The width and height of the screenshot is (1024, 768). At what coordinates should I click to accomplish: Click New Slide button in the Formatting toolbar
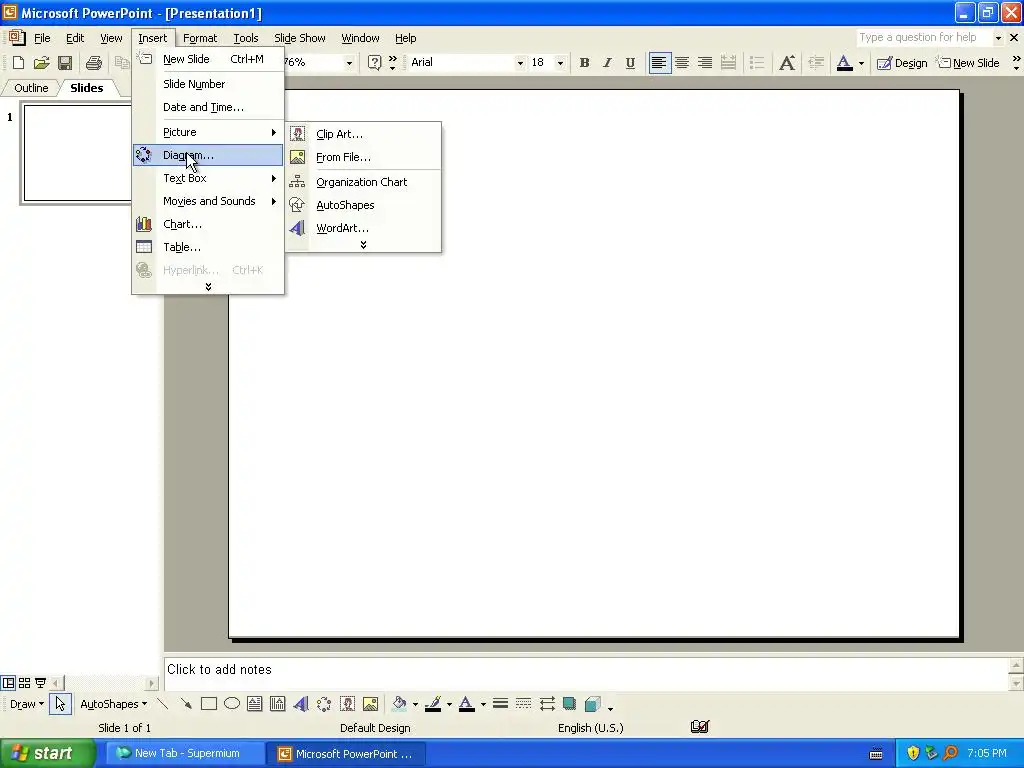click(x=968, y=63)
